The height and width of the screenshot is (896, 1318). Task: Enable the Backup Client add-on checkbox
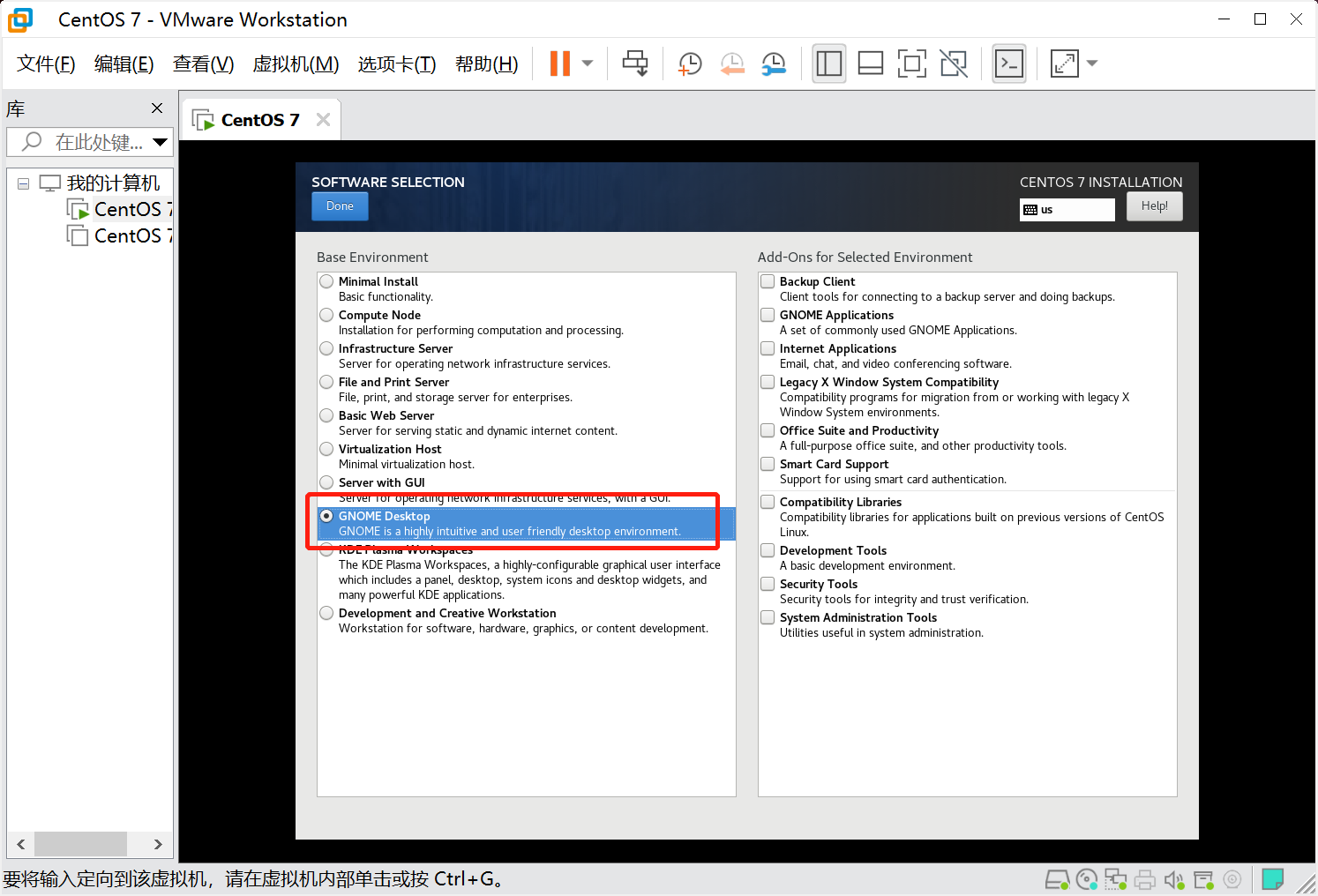[768, 281]
